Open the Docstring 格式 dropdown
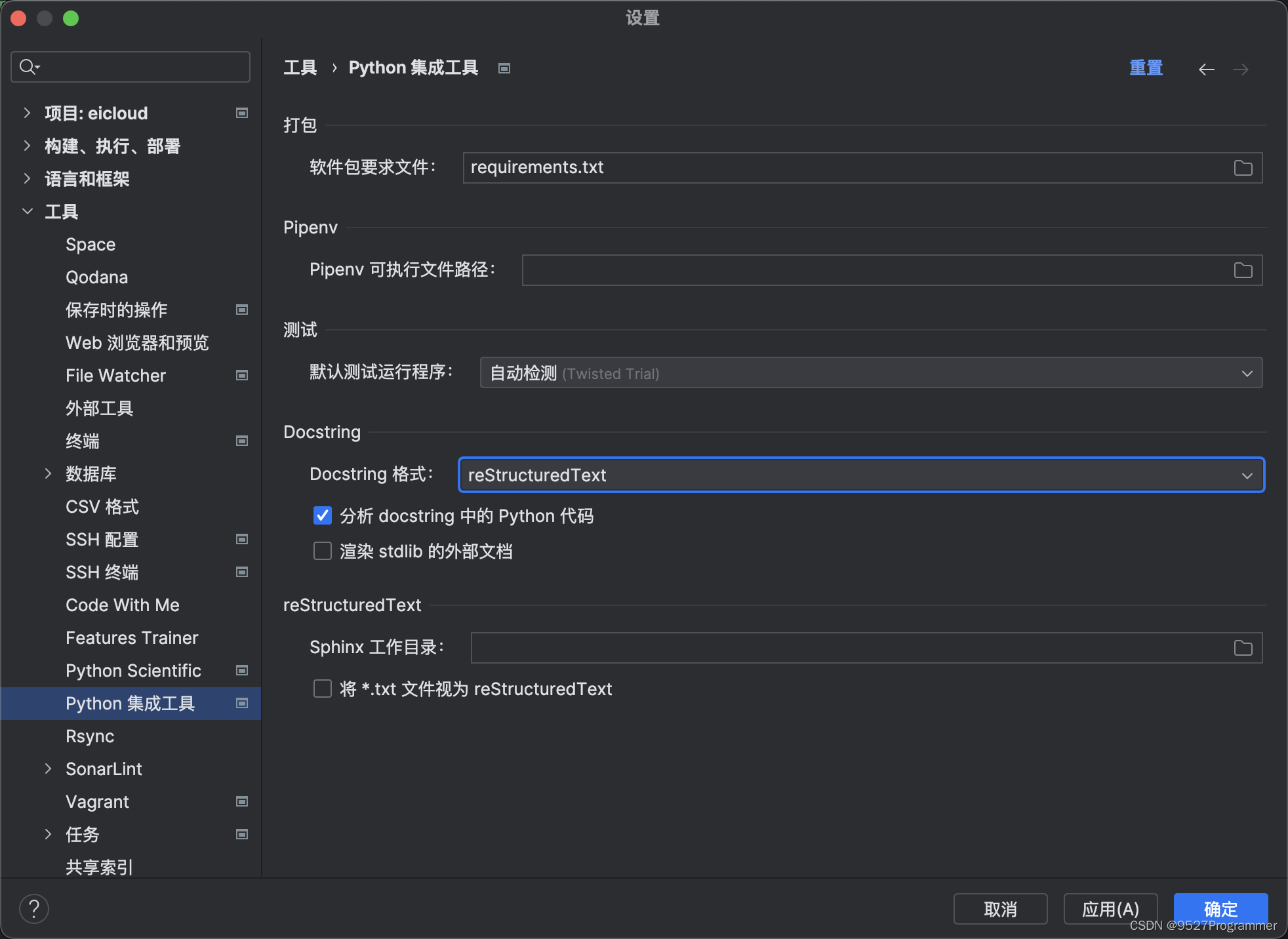1288x939 pixels. (x=1245, y=475)
